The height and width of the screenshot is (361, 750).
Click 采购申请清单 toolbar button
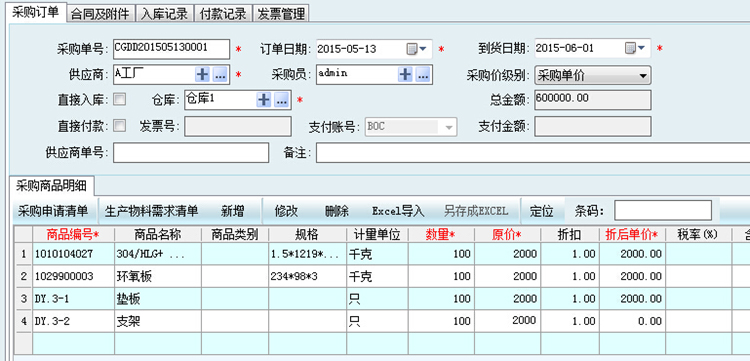point(53,211)
